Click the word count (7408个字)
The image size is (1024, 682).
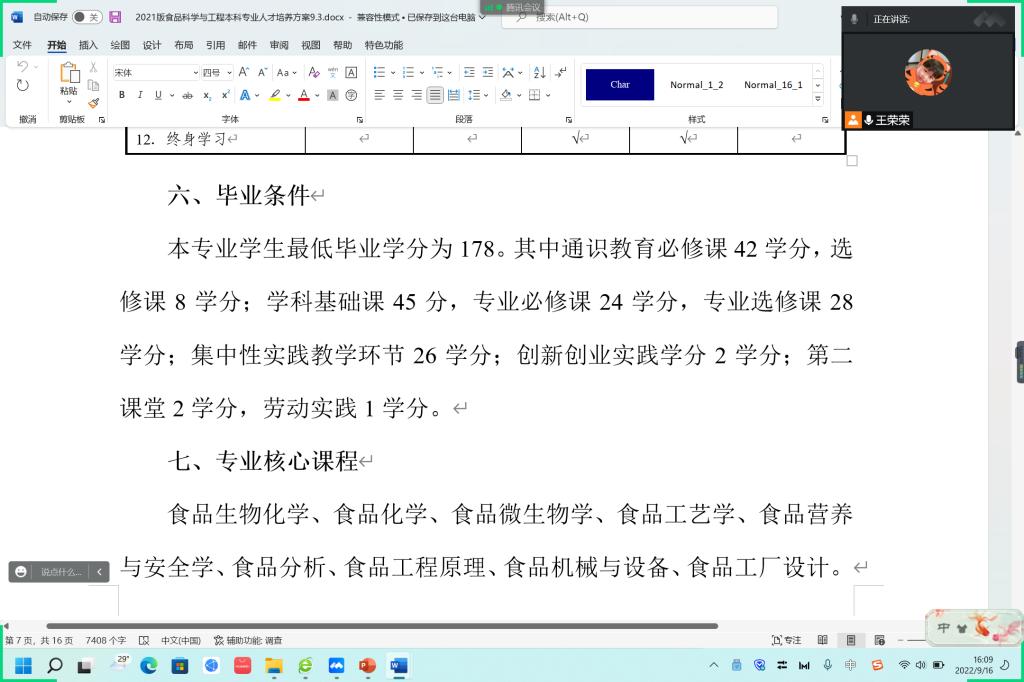[106, 640]
